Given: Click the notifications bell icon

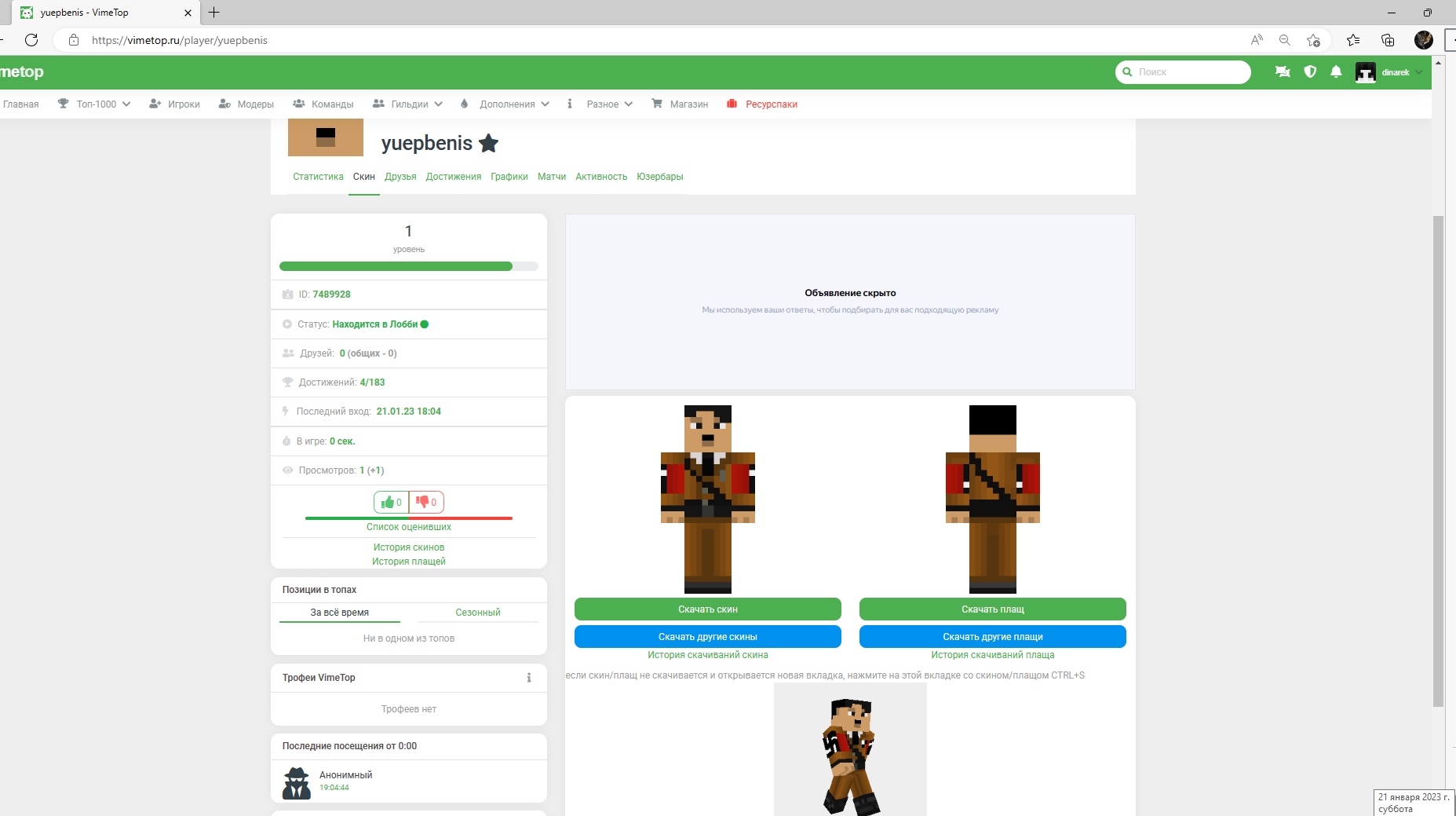Looking at the screenshot, I should (1336, 72).
